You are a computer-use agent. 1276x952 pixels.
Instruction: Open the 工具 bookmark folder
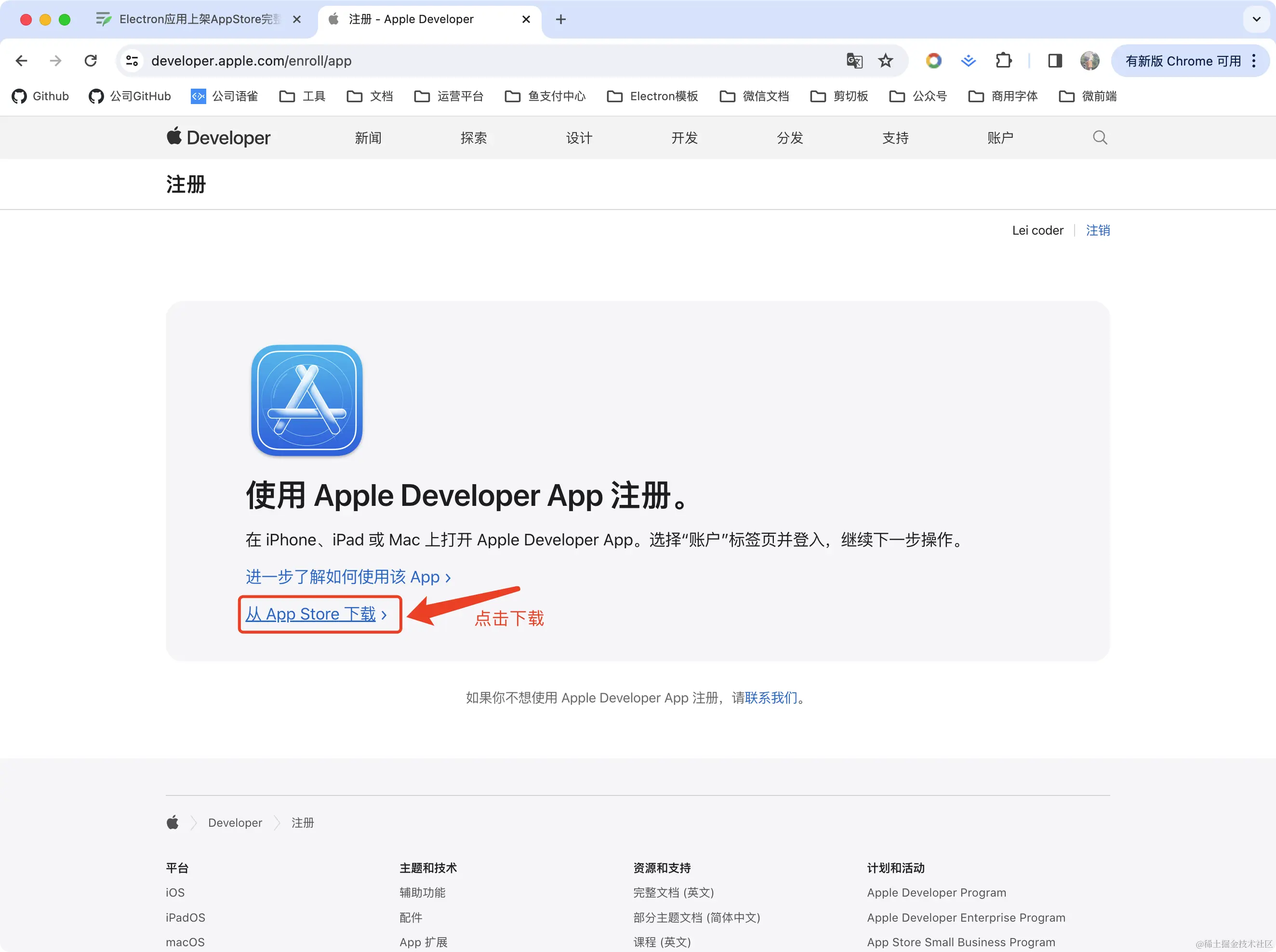coord(303,96)
